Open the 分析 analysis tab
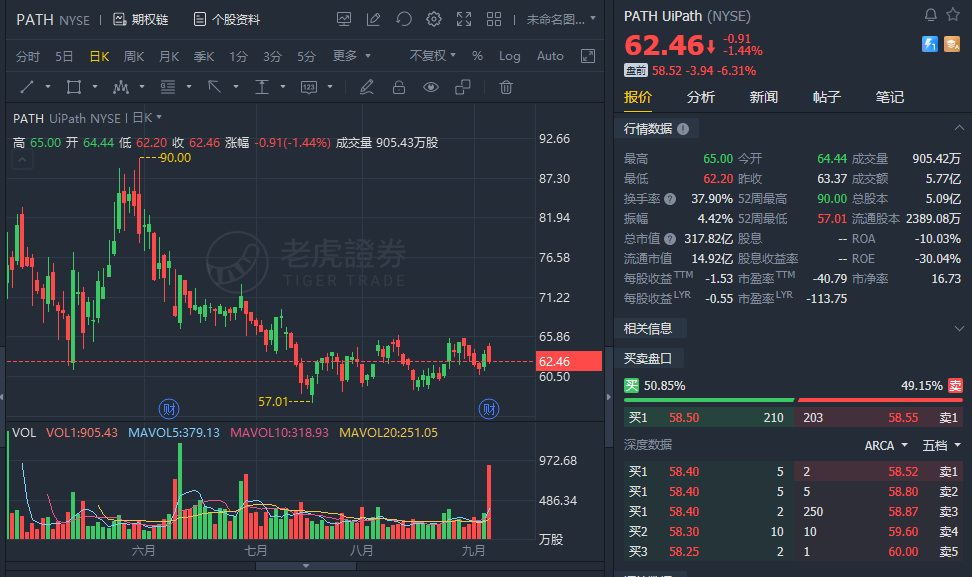 coord(700,97)
